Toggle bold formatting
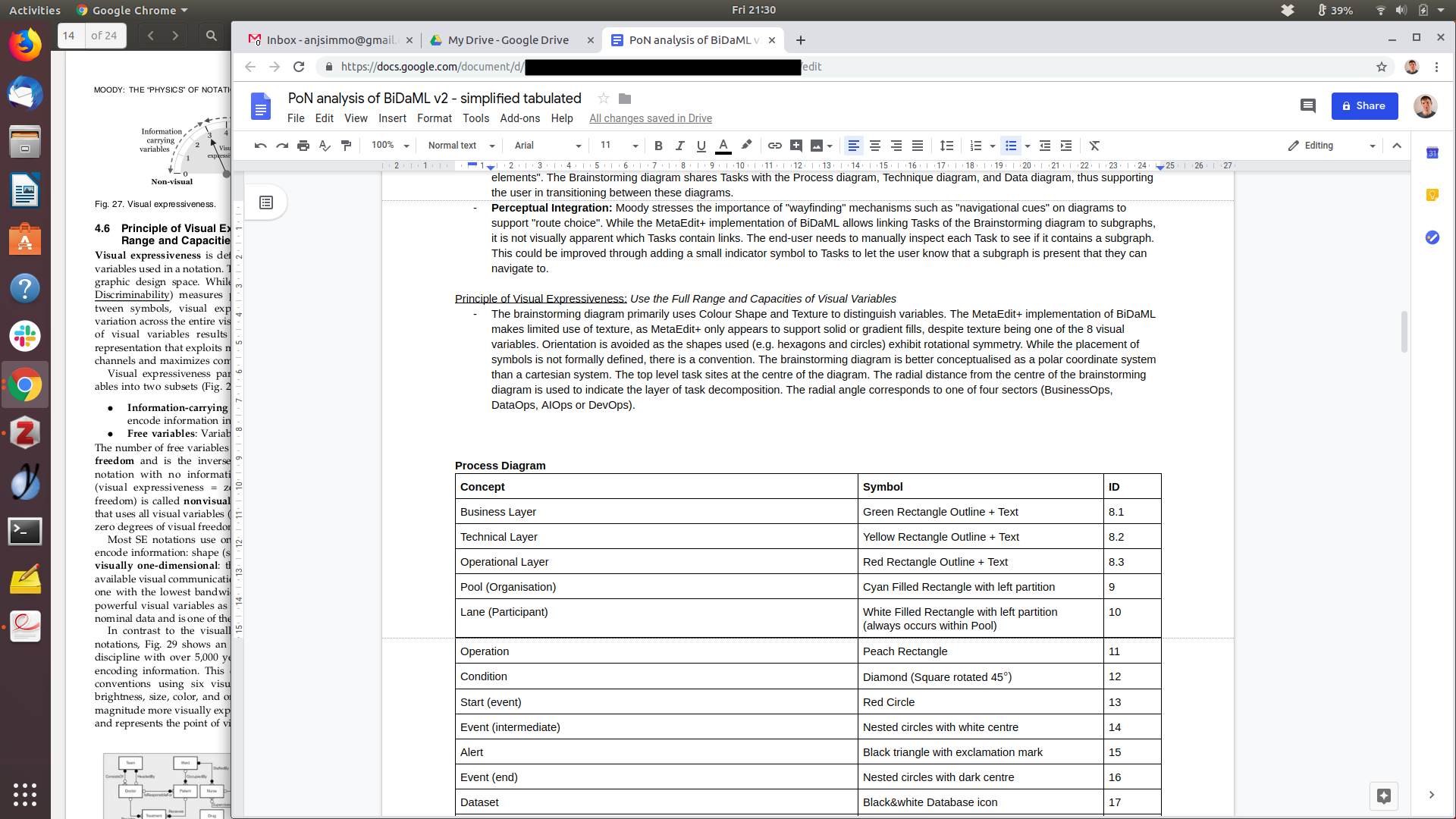The image size is (1456, 819). click(x=658, y=146)
